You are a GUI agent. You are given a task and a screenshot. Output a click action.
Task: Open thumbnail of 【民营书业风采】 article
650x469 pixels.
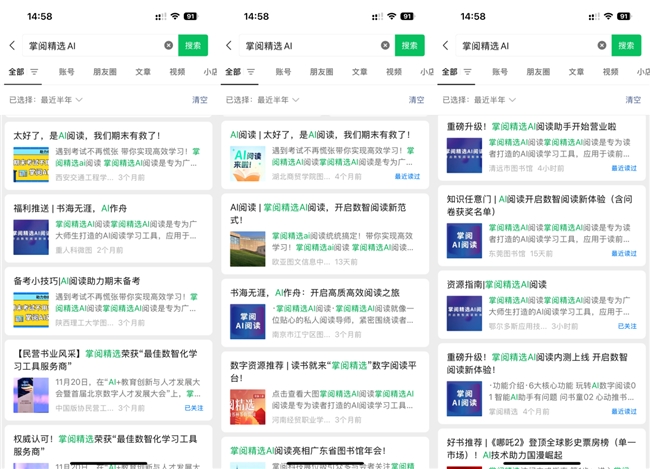pyautogui.click(x=31, y=395)
